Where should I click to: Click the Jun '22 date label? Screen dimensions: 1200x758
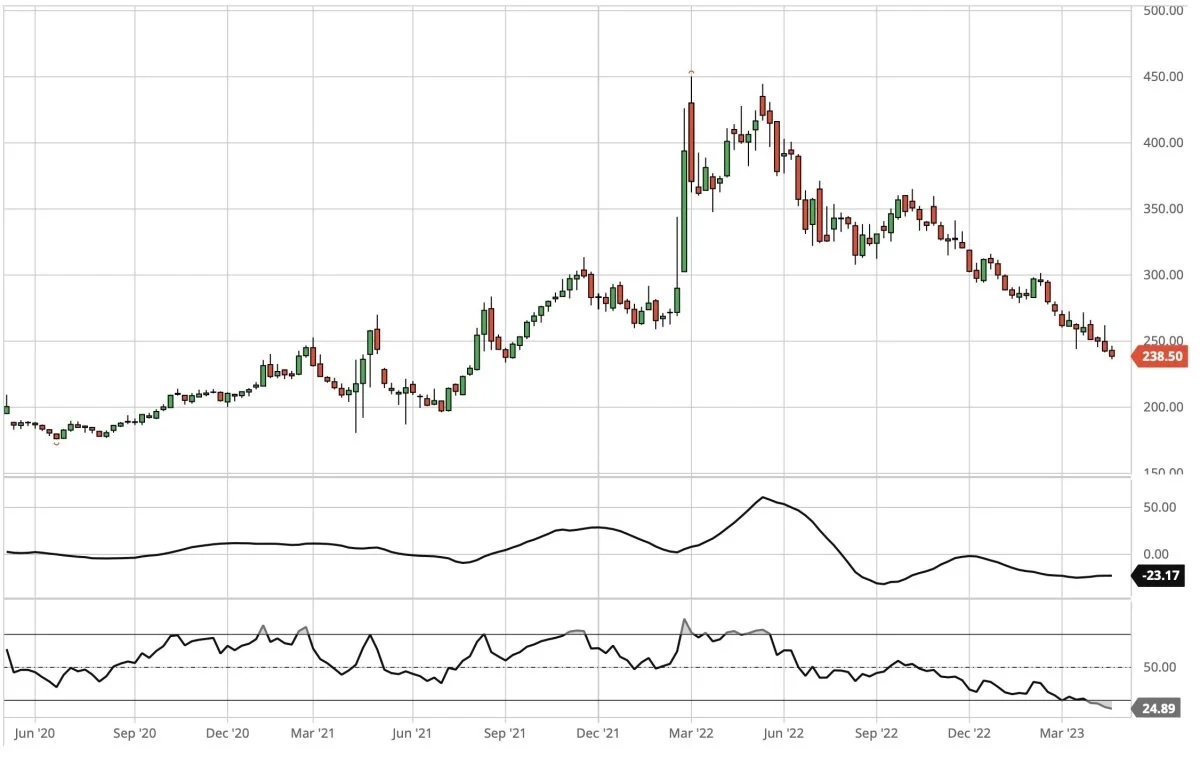(x=783, y=733)
